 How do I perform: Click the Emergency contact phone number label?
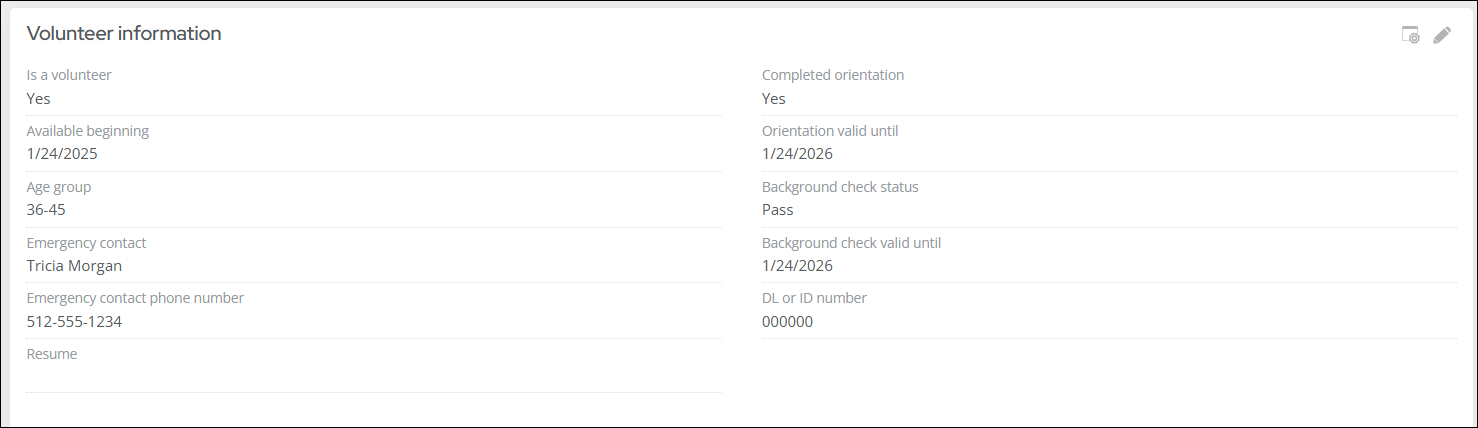(135, 298)
